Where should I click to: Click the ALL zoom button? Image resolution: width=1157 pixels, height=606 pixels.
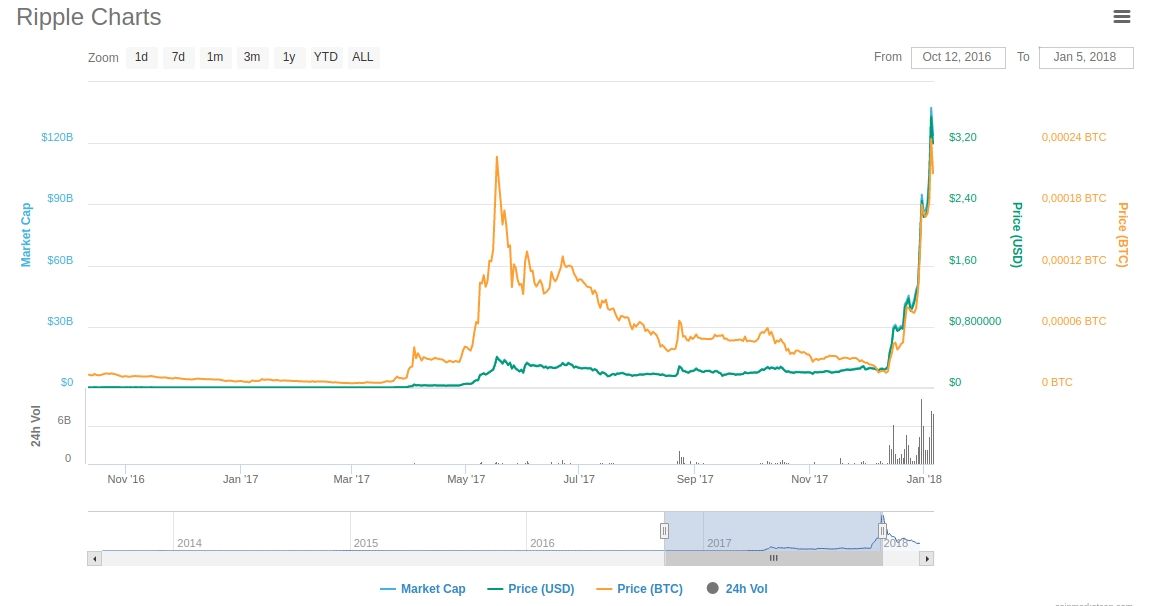362,57
